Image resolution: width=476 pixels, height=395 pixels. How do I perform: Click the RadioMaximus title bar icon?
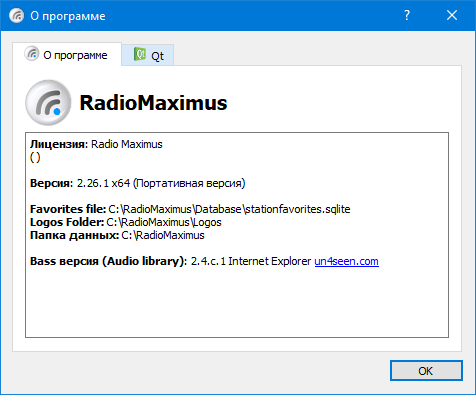click(x=16, y=15)
